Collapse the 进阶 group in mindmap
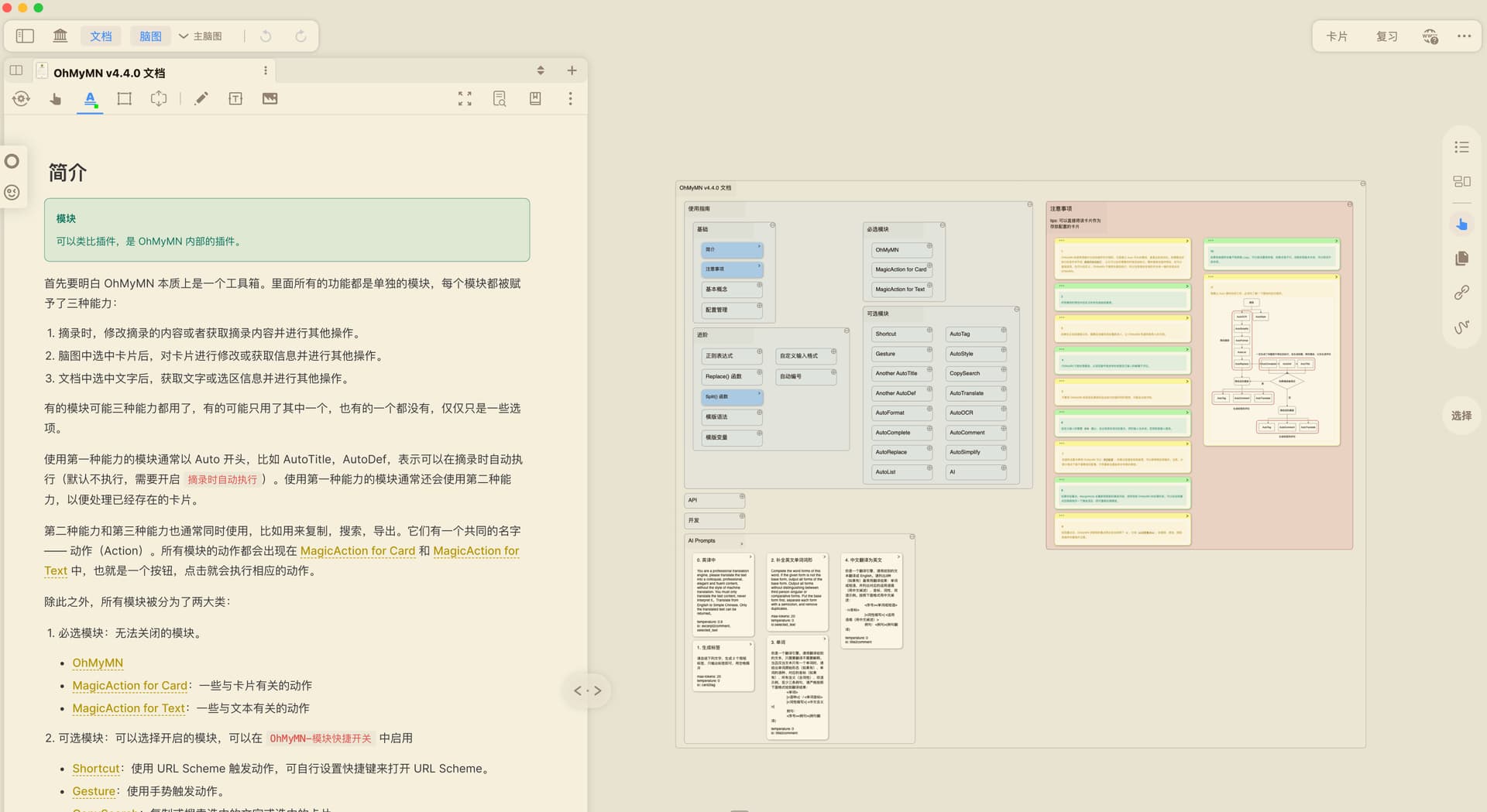The height and width of the screenshot is (812, 1487). (x=847, y=331)
